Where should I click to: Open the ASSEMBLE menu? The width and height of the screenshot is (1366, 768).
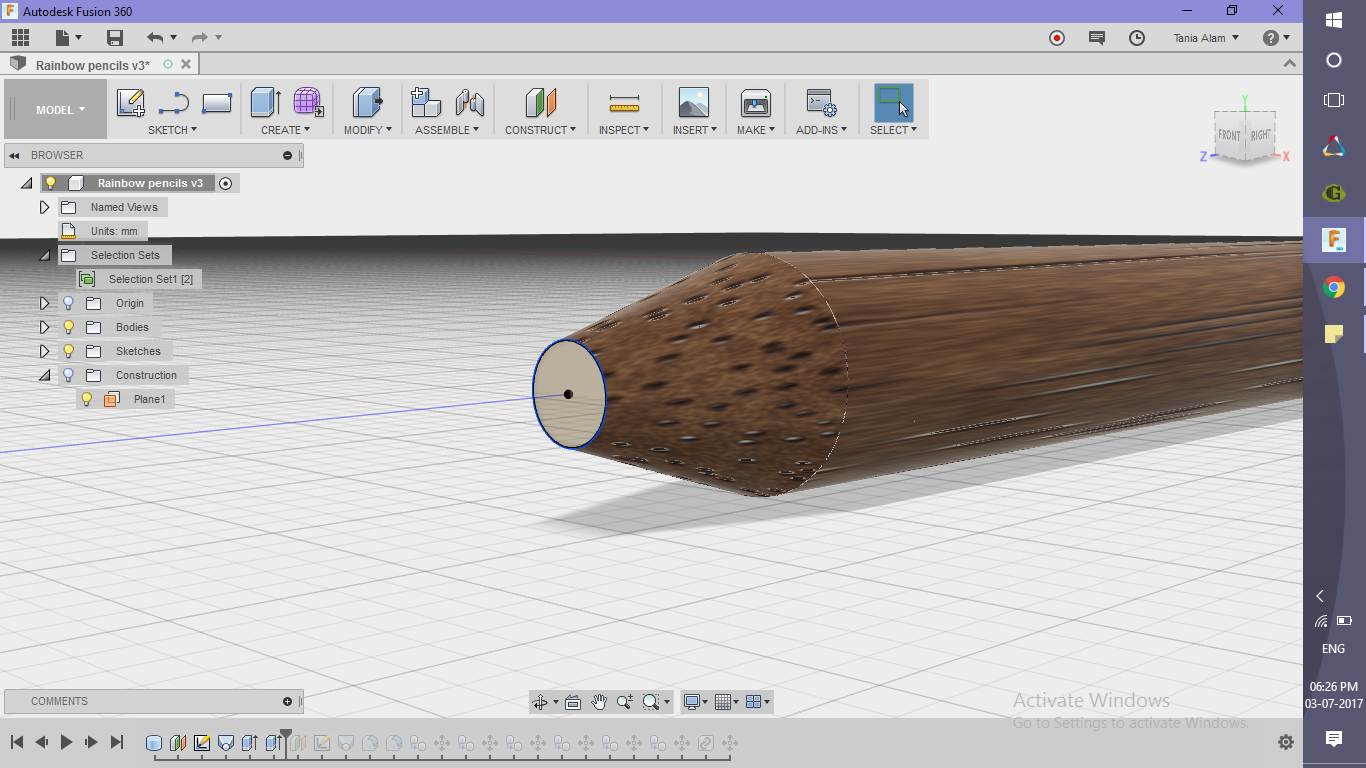tap(447, 130)
